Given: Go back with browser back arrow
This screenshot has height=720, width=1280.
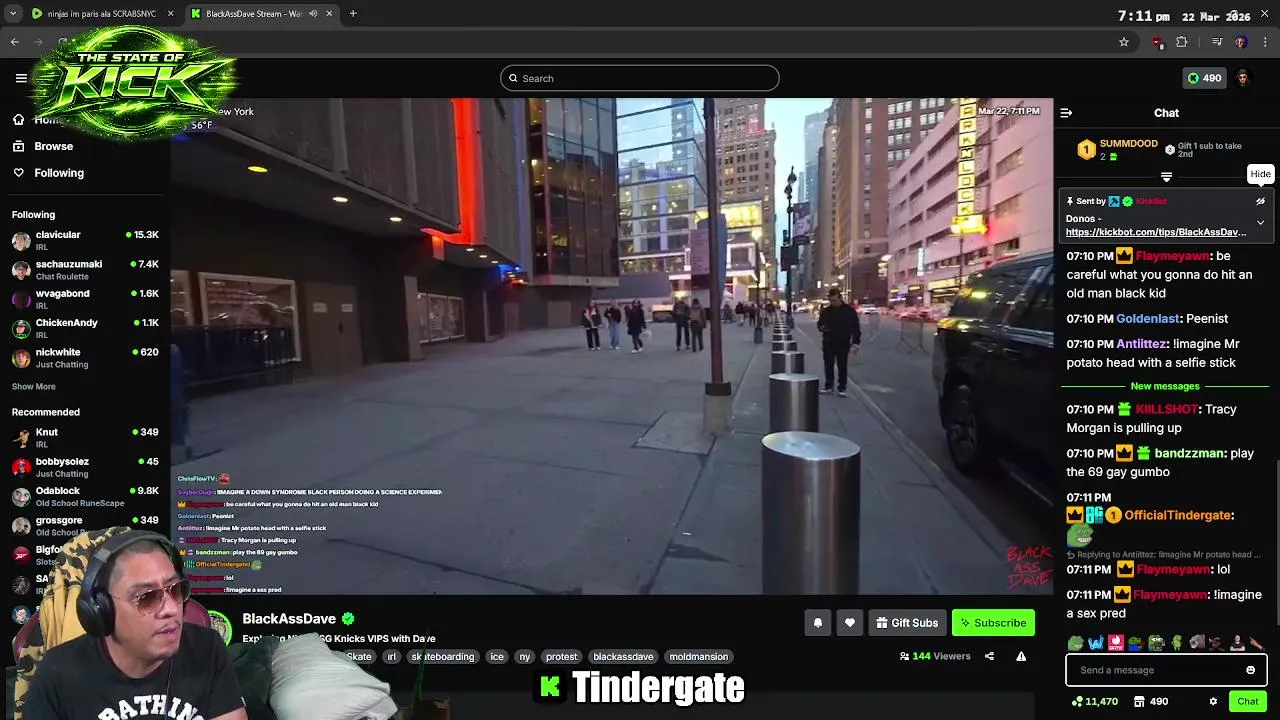Looking at the screenshot, I should pos(14,42).
